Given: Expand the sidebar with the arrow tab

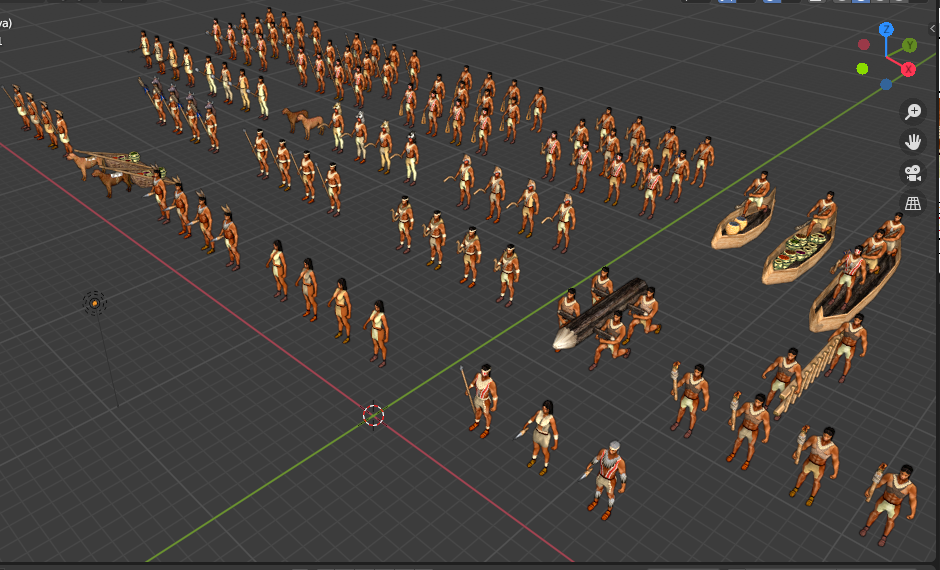Looking at the screenshot, I should (933, 28).
